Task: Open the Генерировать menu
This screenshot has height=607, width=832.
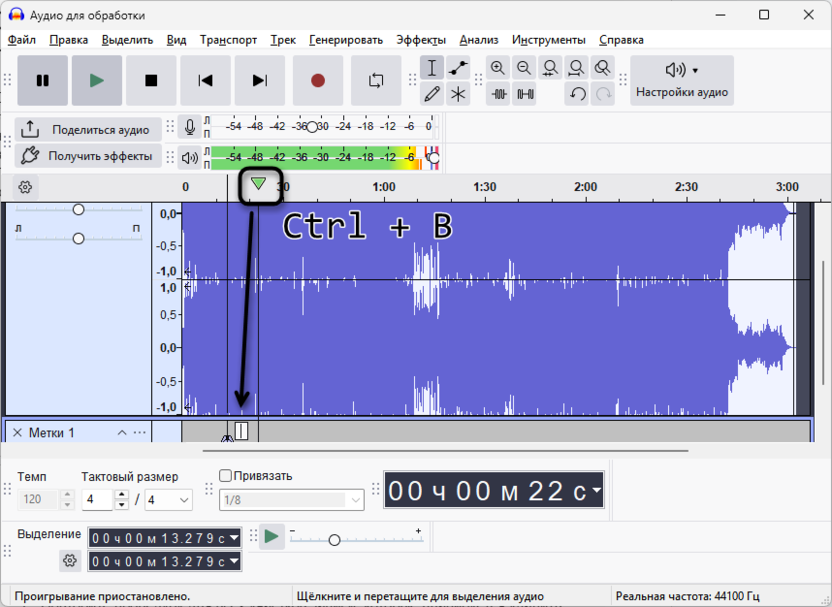Action: point(346,40)
